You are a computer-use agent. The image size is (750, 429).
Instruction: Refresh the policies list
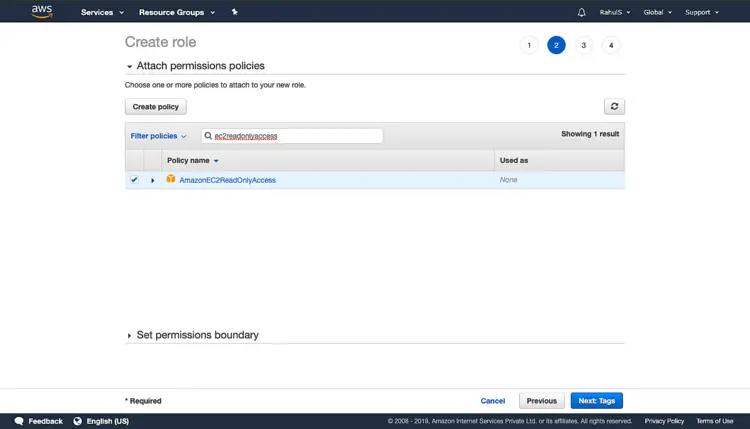pos(614,106)
